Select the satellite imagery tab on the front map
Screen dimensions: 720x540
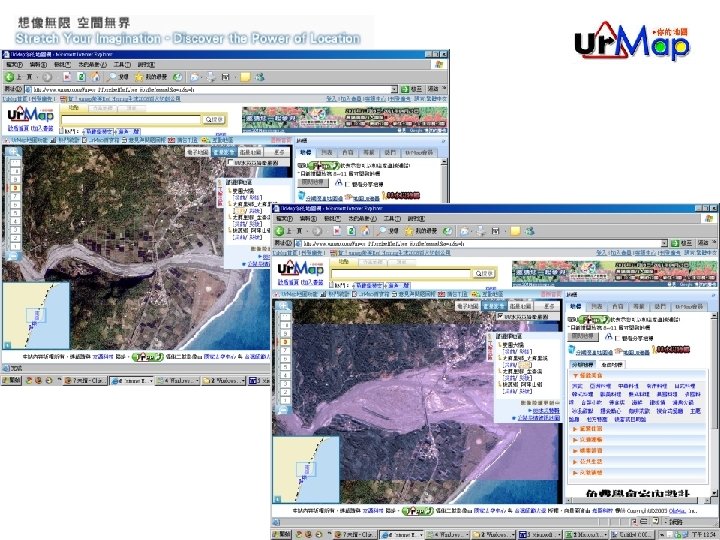pos(494,306)
